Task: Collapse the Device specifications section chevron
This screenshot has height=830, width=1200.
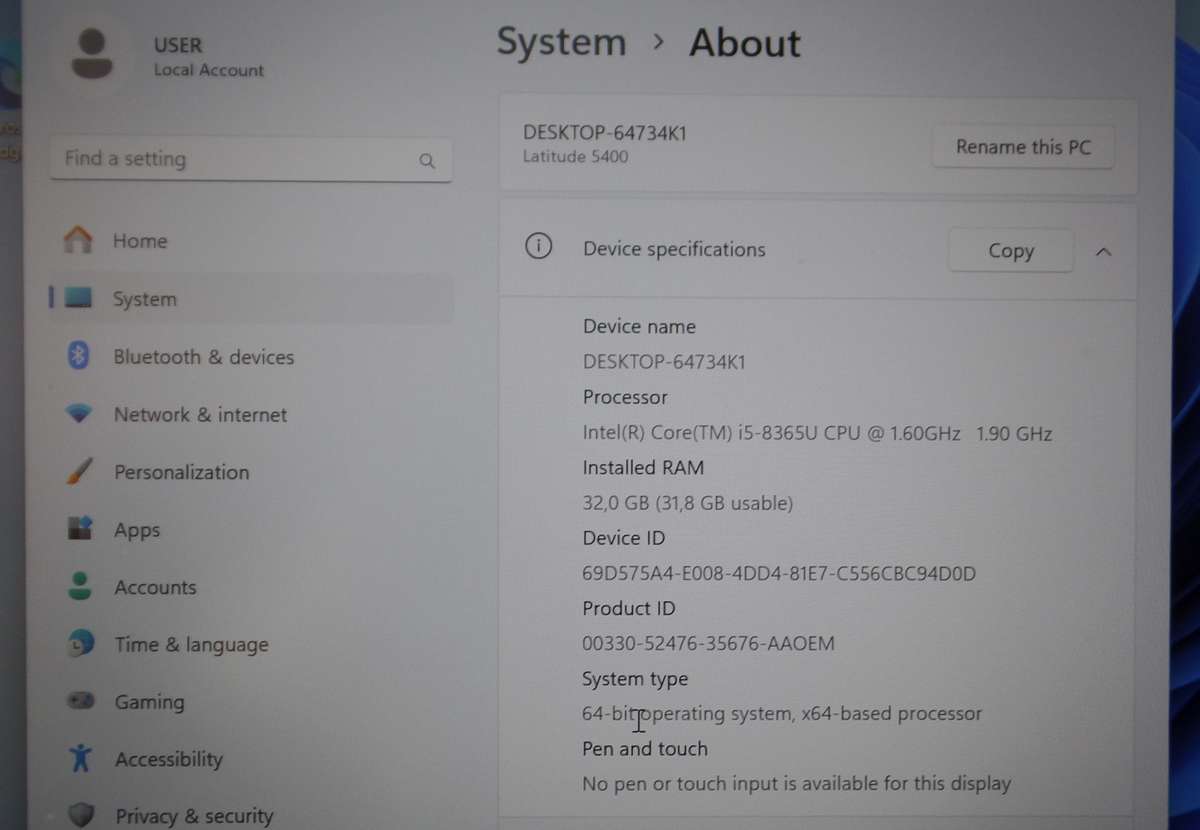Action: 1103,252
